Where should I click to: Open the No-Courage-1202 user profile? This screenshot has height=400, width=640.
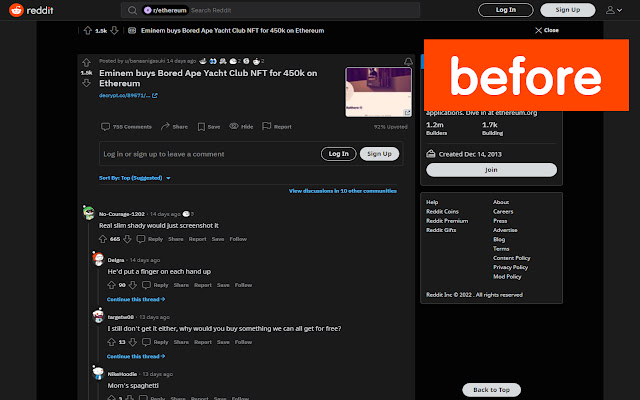pyautogui.click(x=122, y=214)
